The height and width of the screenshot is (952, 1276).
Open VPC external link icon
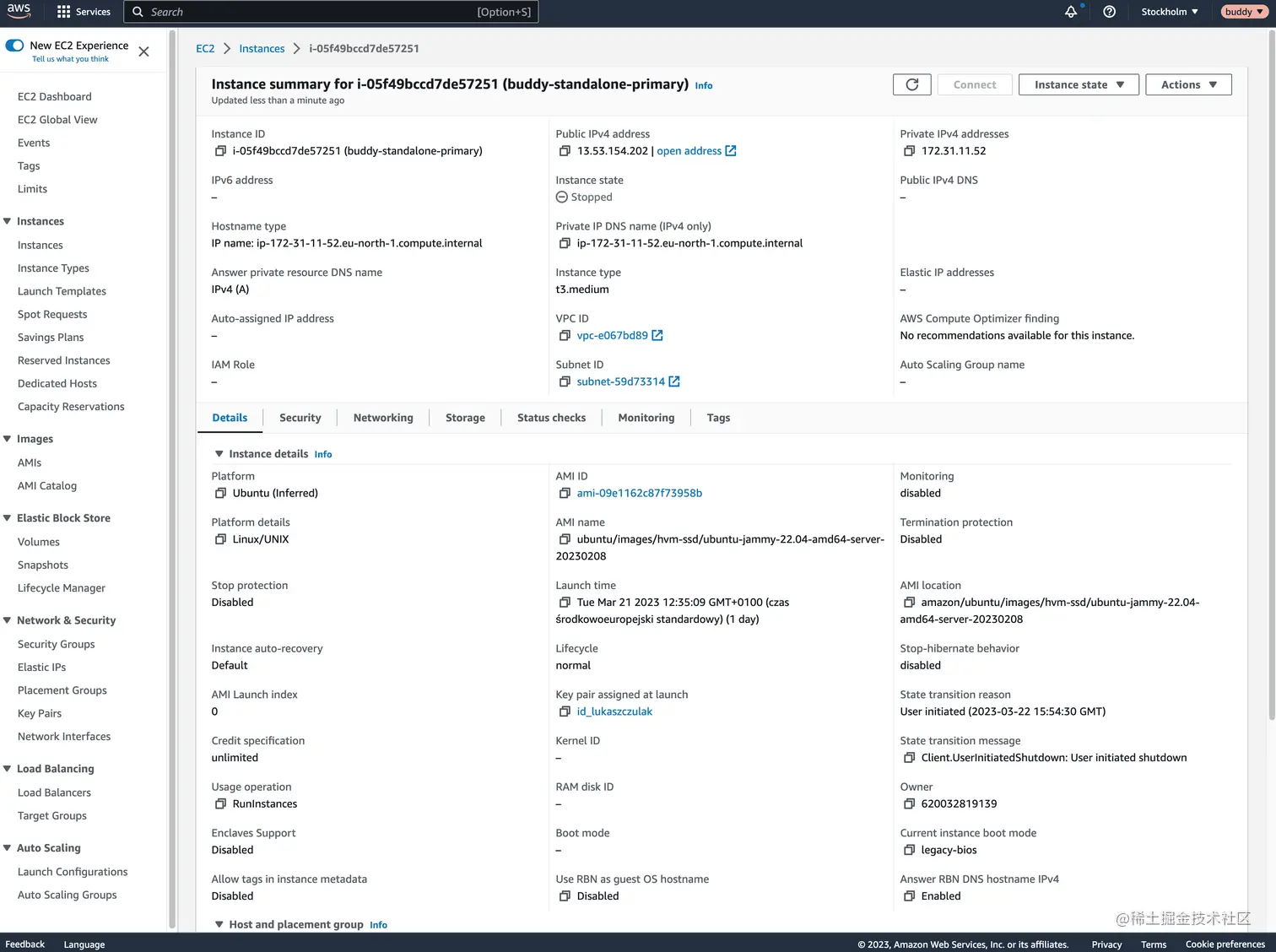(x=657, y=336)
